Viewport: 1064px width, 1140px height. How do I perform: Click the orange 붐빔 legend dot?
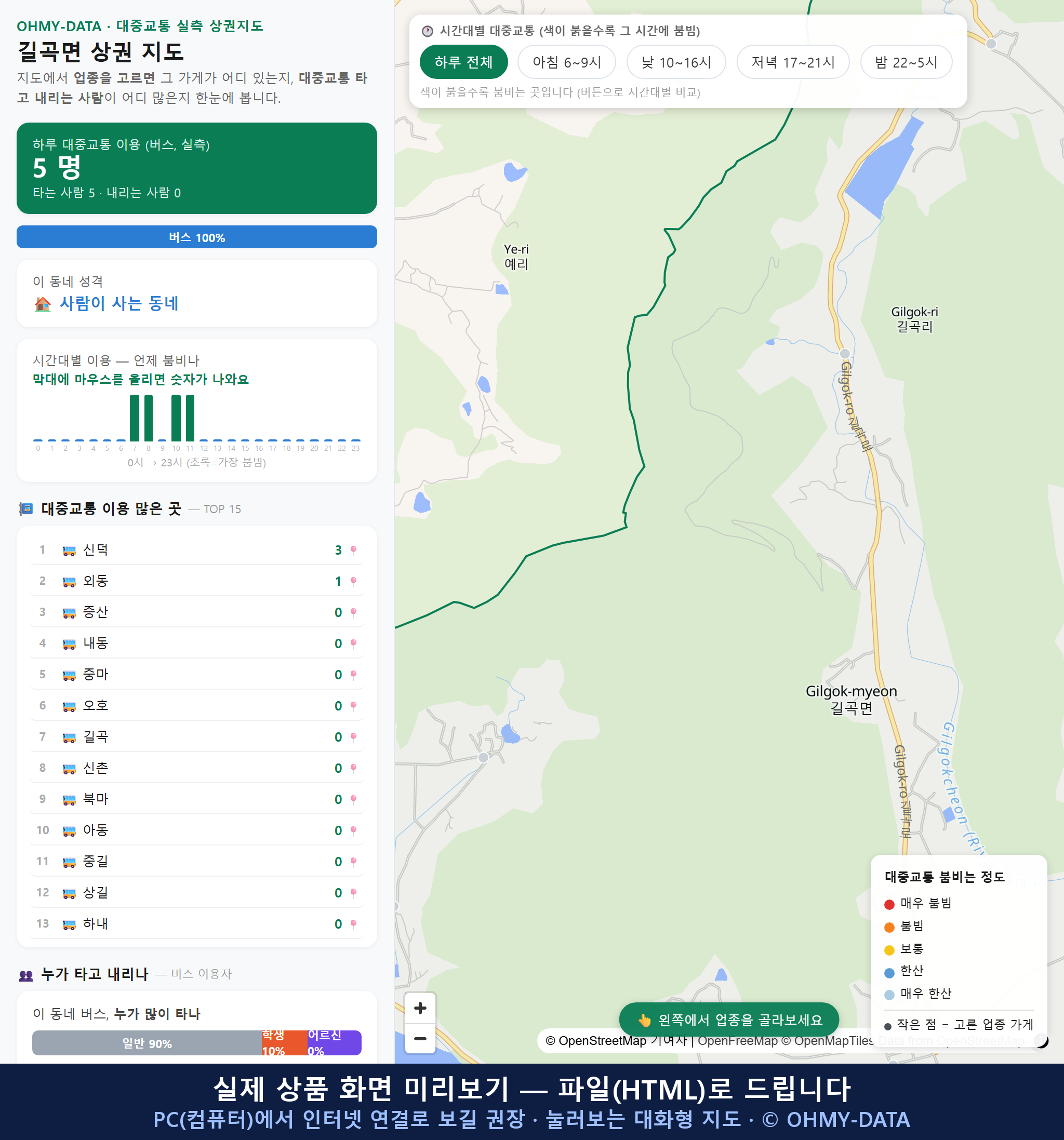[x=889, y=927]
